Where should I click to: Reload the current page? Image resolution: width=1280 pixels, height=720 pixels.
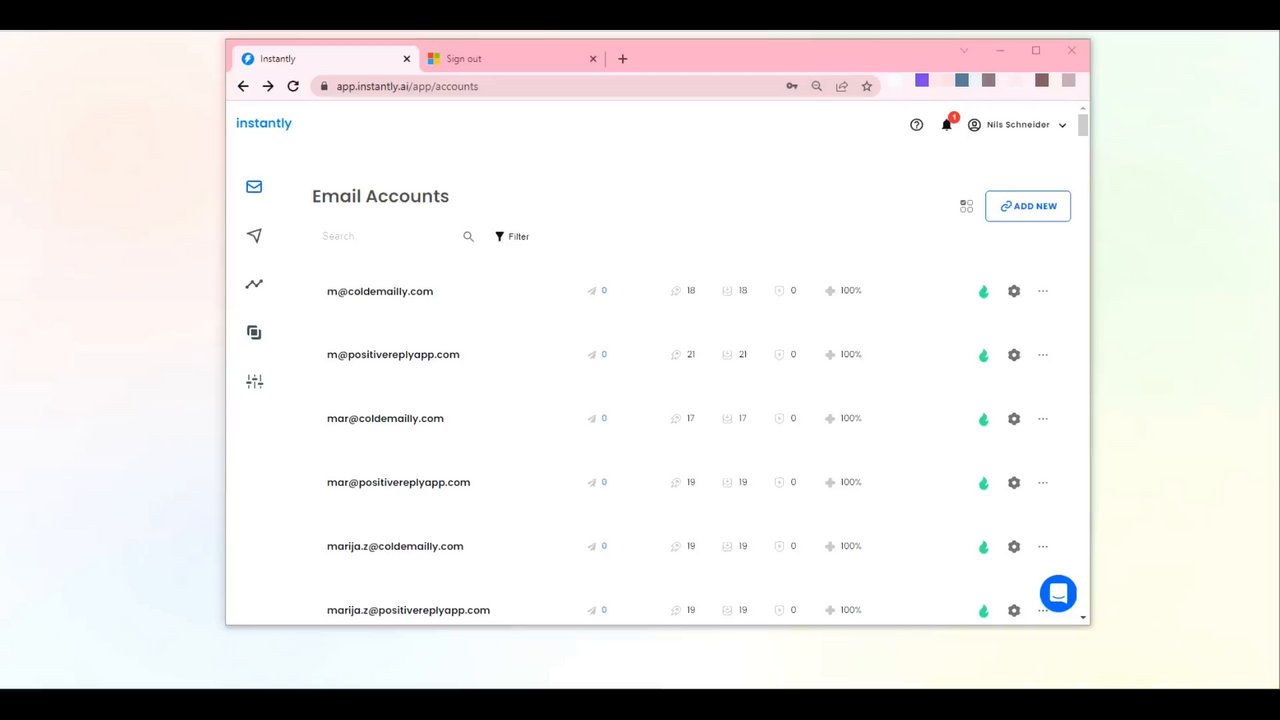click(293, 86)
